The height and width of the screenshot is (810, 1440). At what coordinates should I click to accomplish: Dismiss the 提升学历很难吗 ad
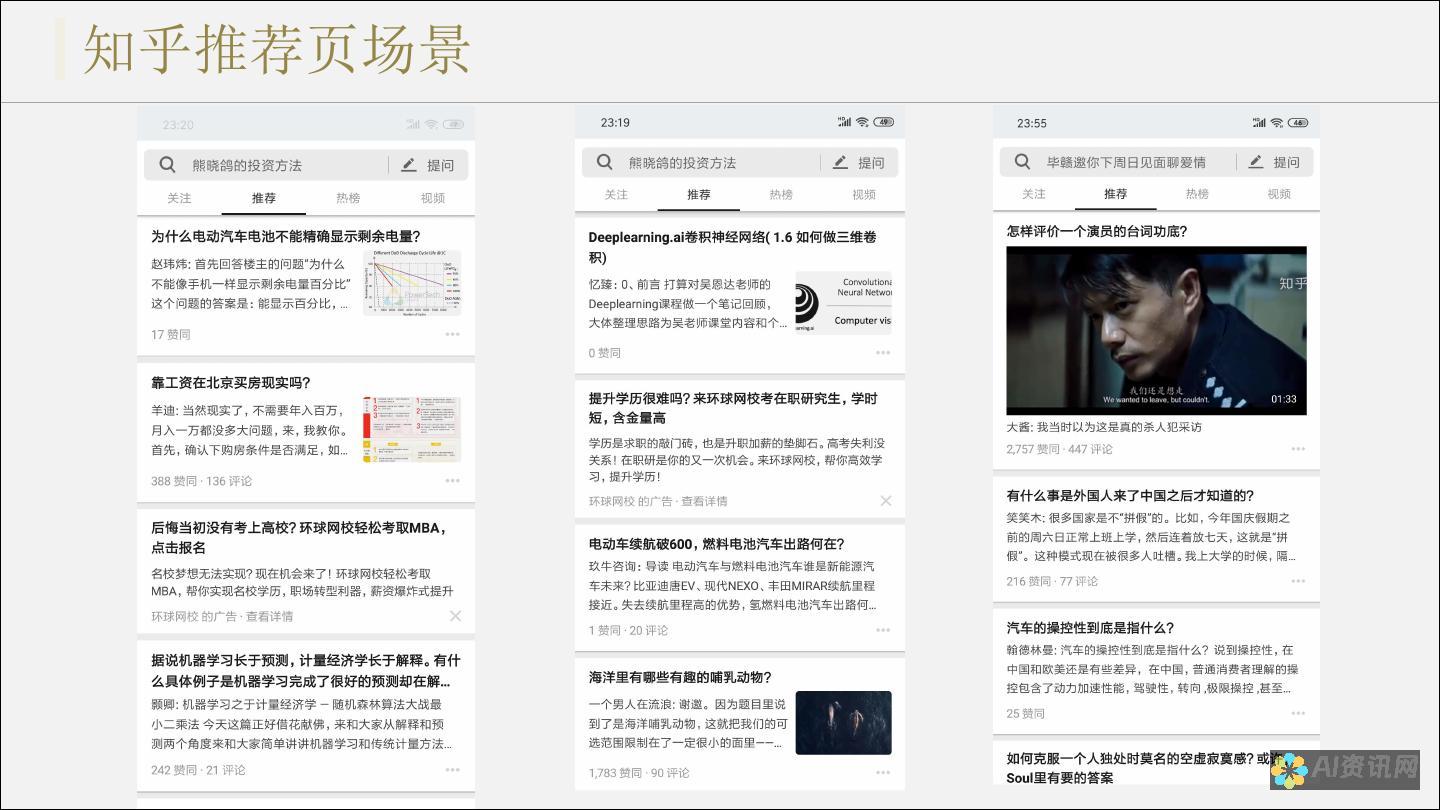[x=885, y=501]
